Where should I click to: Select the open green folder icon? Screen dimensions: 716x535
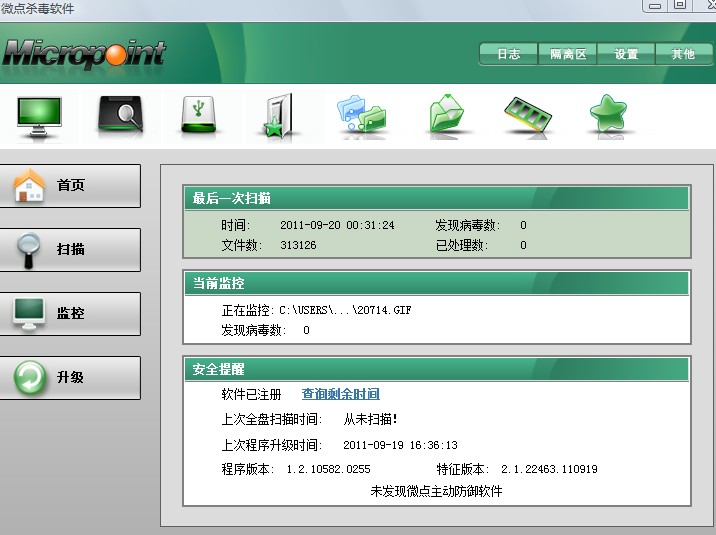pyautogui.click(x=446, y=113)
